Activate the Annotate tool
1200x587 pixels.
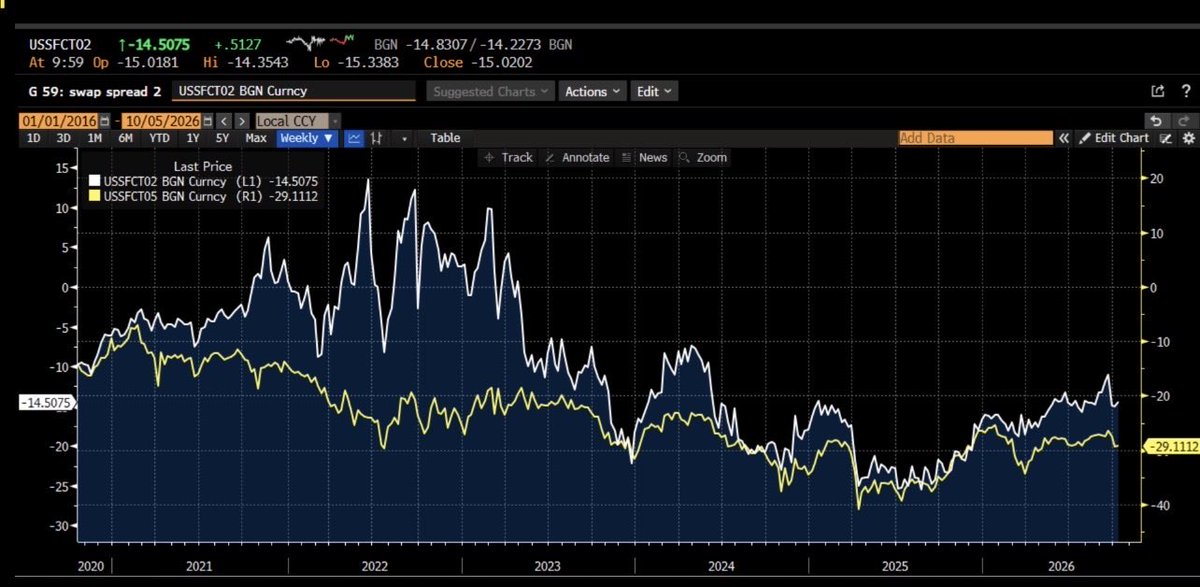[x=577, y=157]
